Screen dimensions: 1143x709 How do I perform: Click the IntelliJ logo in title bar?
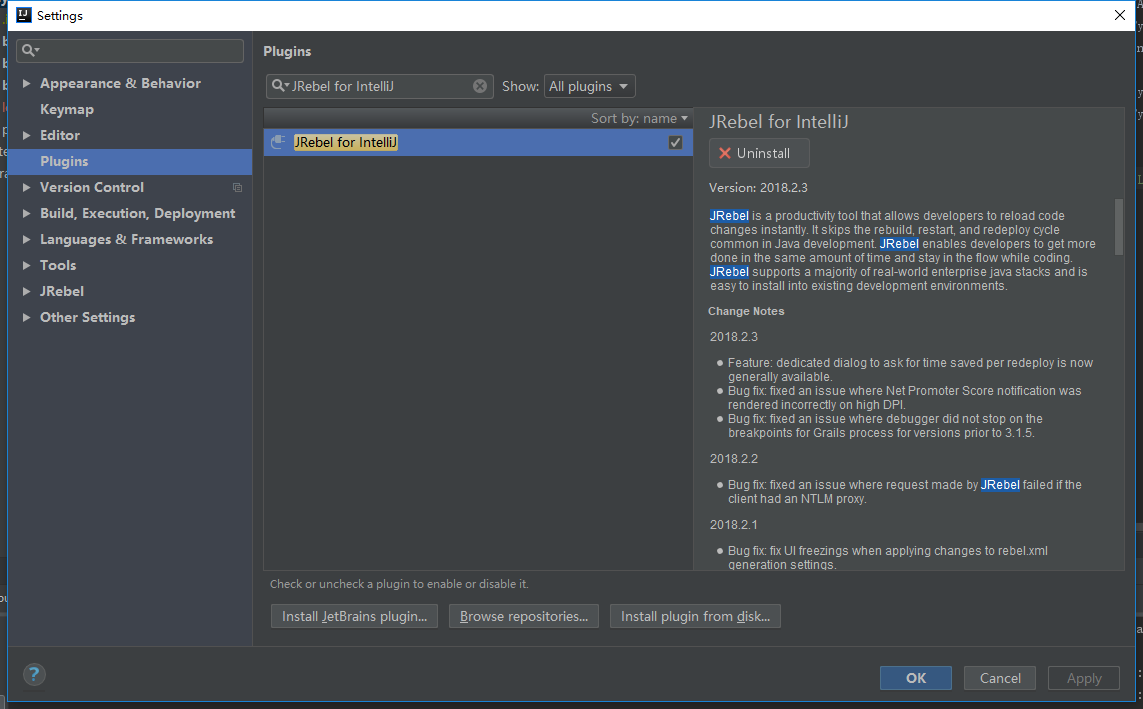pos(24,15)
